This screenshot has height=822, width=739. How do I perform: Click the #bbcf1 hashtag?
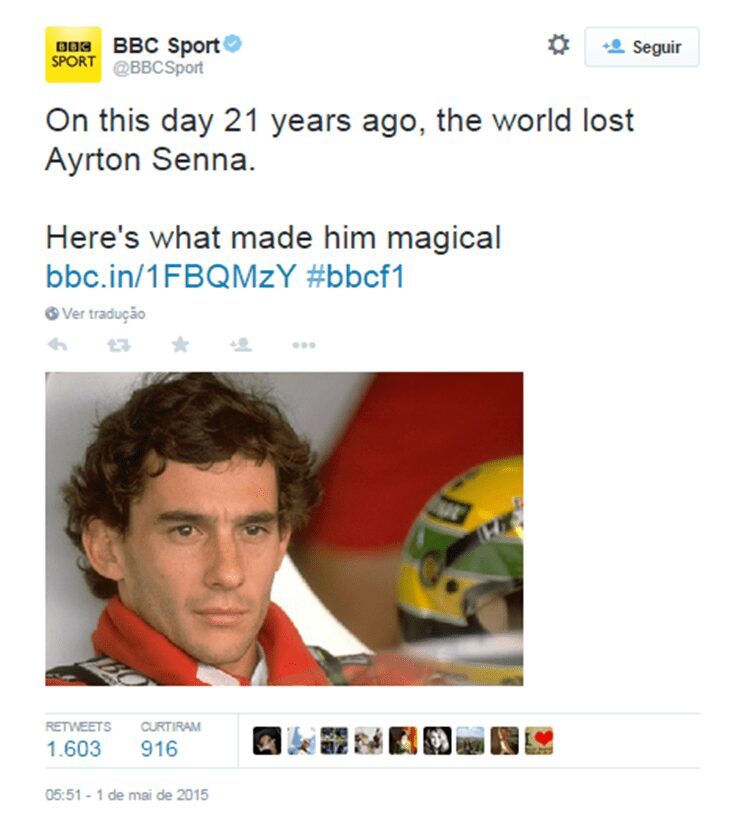click(355, 277)
